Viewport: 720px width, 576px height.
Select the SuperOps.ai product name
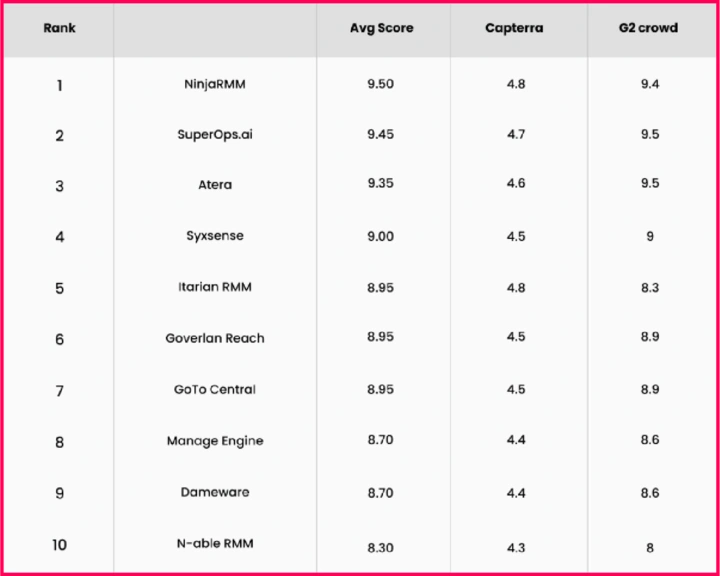pos(215,134)
